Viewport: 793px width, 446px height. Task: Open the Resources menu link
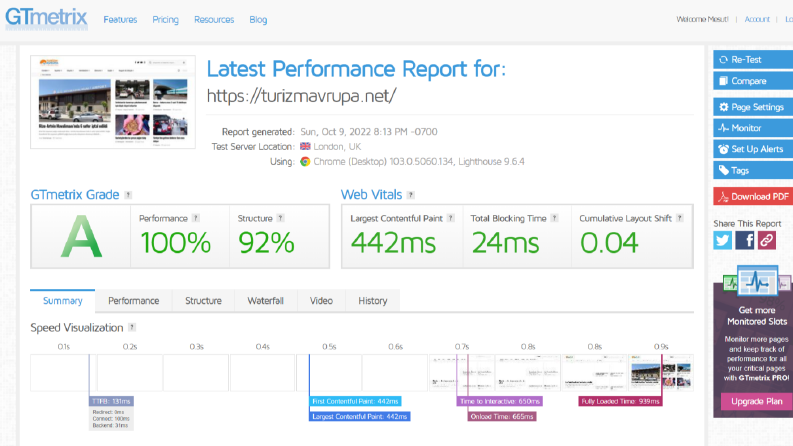pos(214,20)
